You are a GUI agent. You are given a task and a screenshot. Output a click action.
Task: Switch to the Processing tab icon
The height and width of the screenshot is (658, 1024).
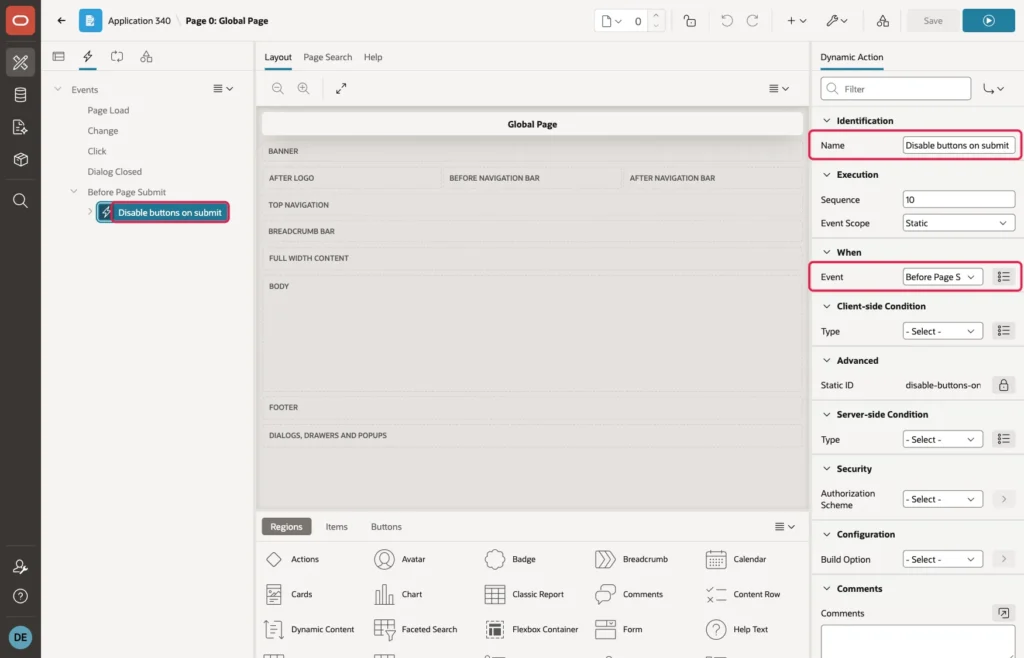tap(117, 57)
